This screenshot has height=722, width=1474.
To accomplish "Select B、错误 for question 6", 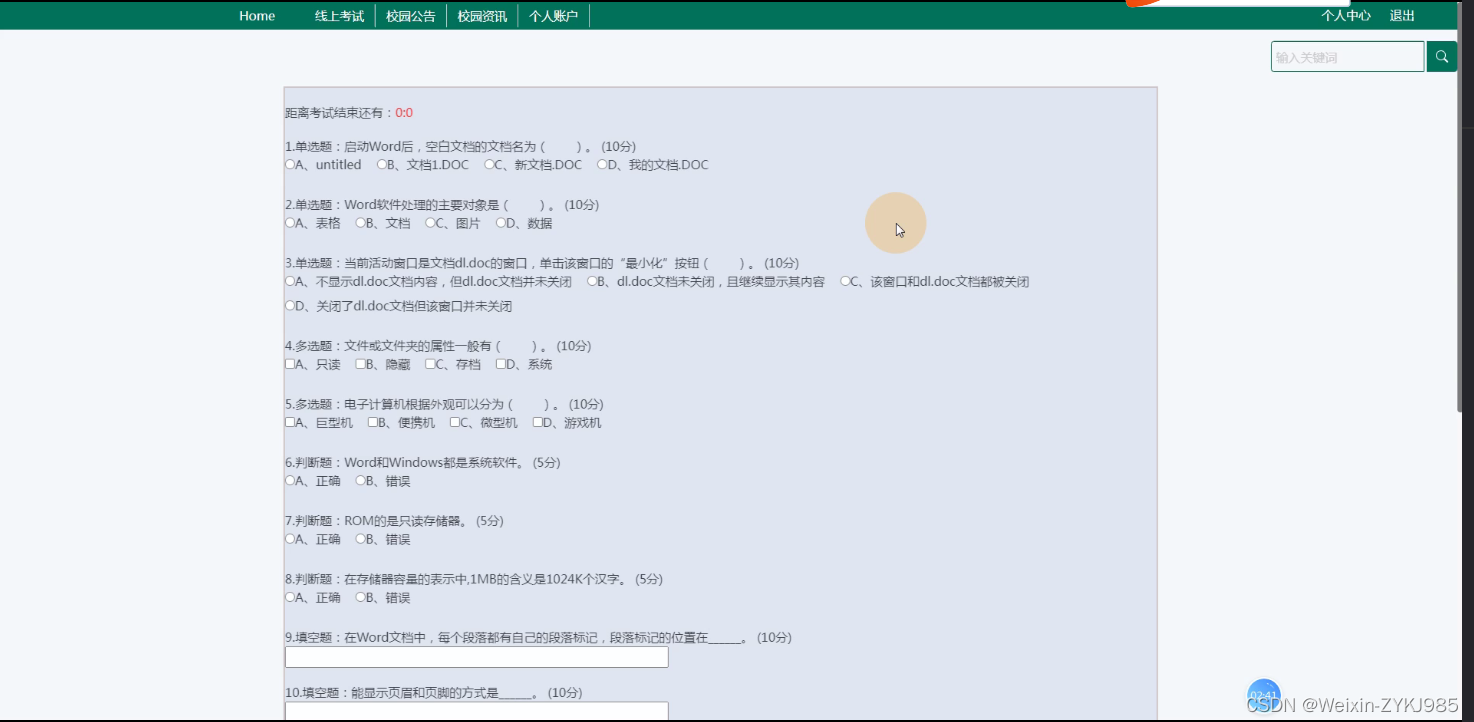I will coord(360,480).
